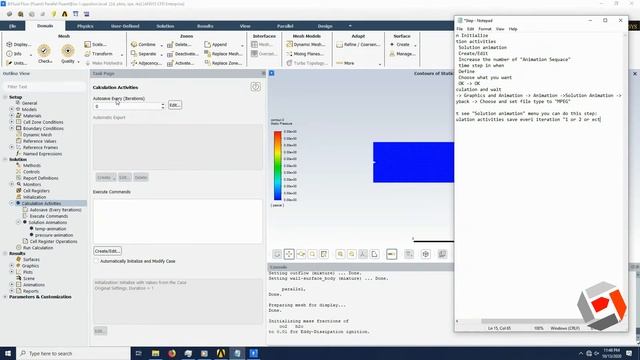The height and width of the screenshot is (360, 640).
Task: Click Activate zones
Action: [x=181, y=63]
